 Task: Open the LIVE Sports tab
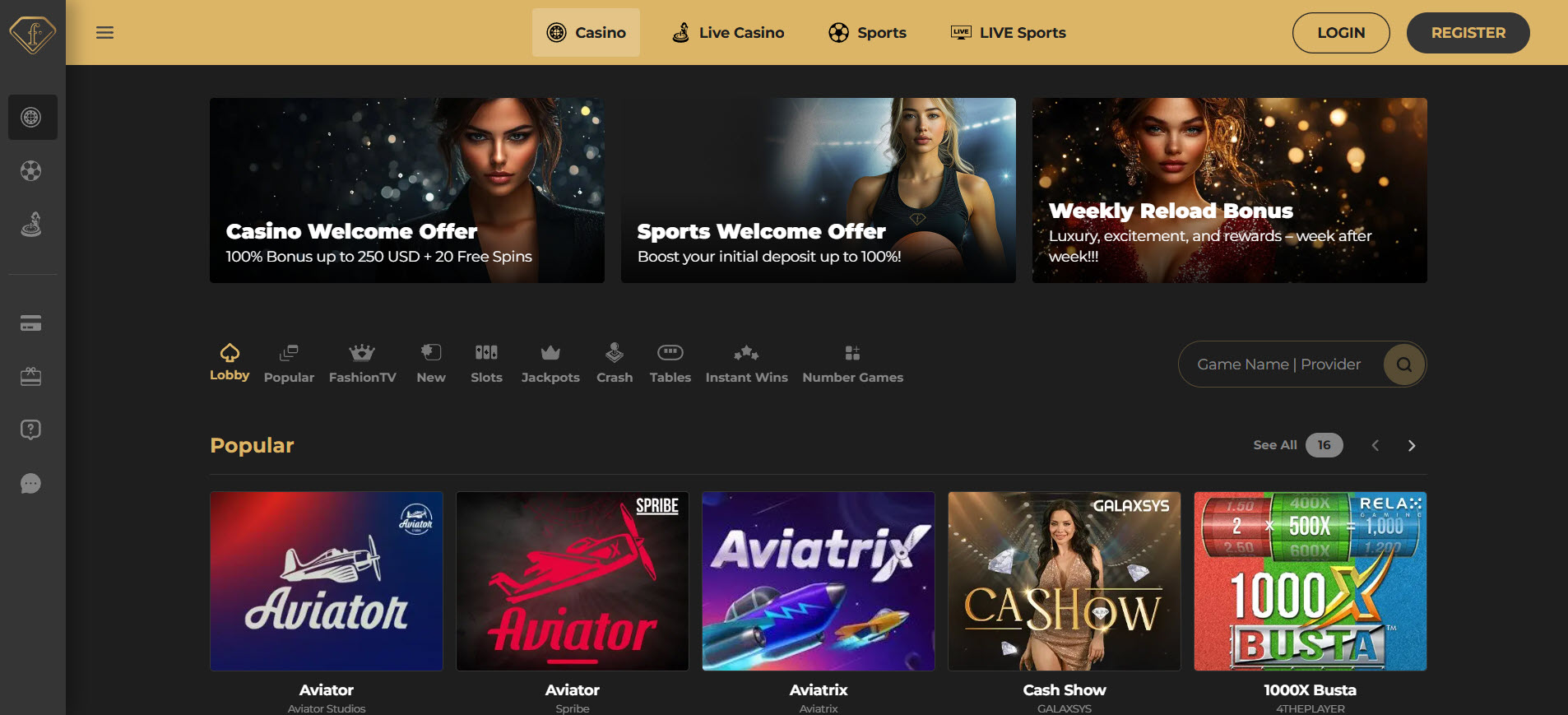pos(1008,33)
